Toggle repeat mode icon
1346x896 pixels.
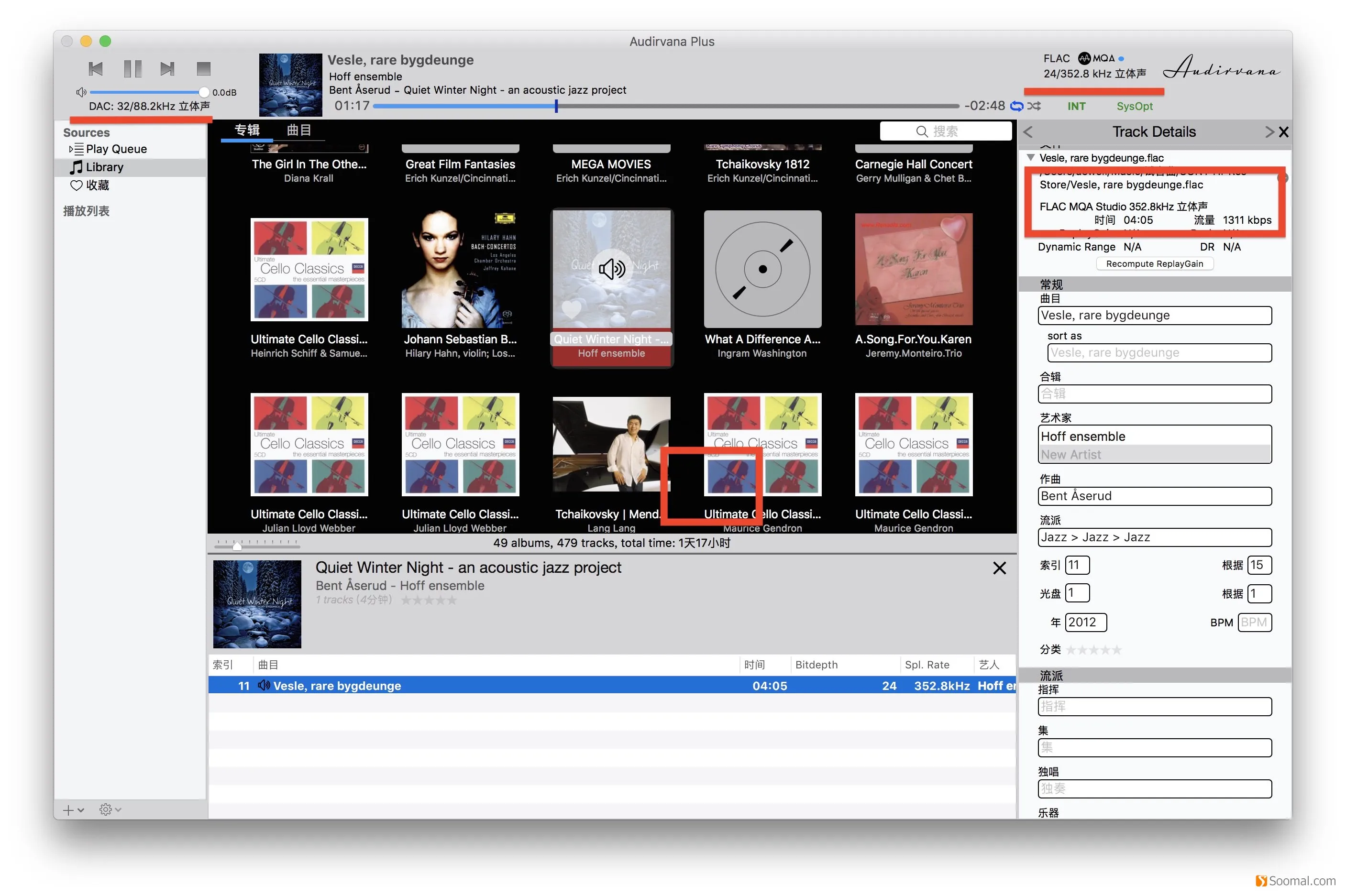coord(1017,106)
